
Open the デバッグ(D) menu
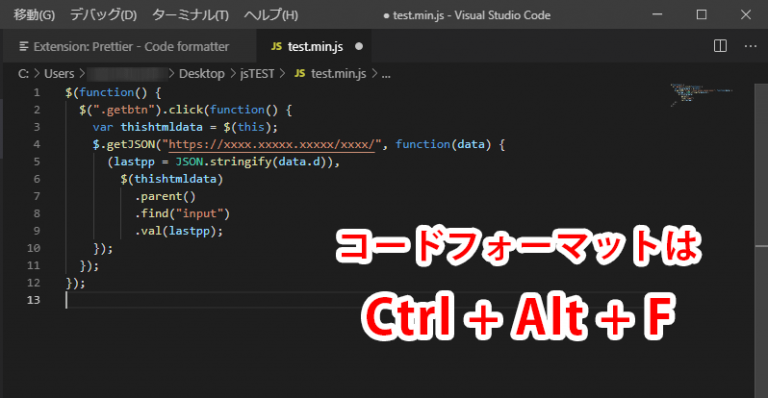pyautogui.click(x=103, y=15)
